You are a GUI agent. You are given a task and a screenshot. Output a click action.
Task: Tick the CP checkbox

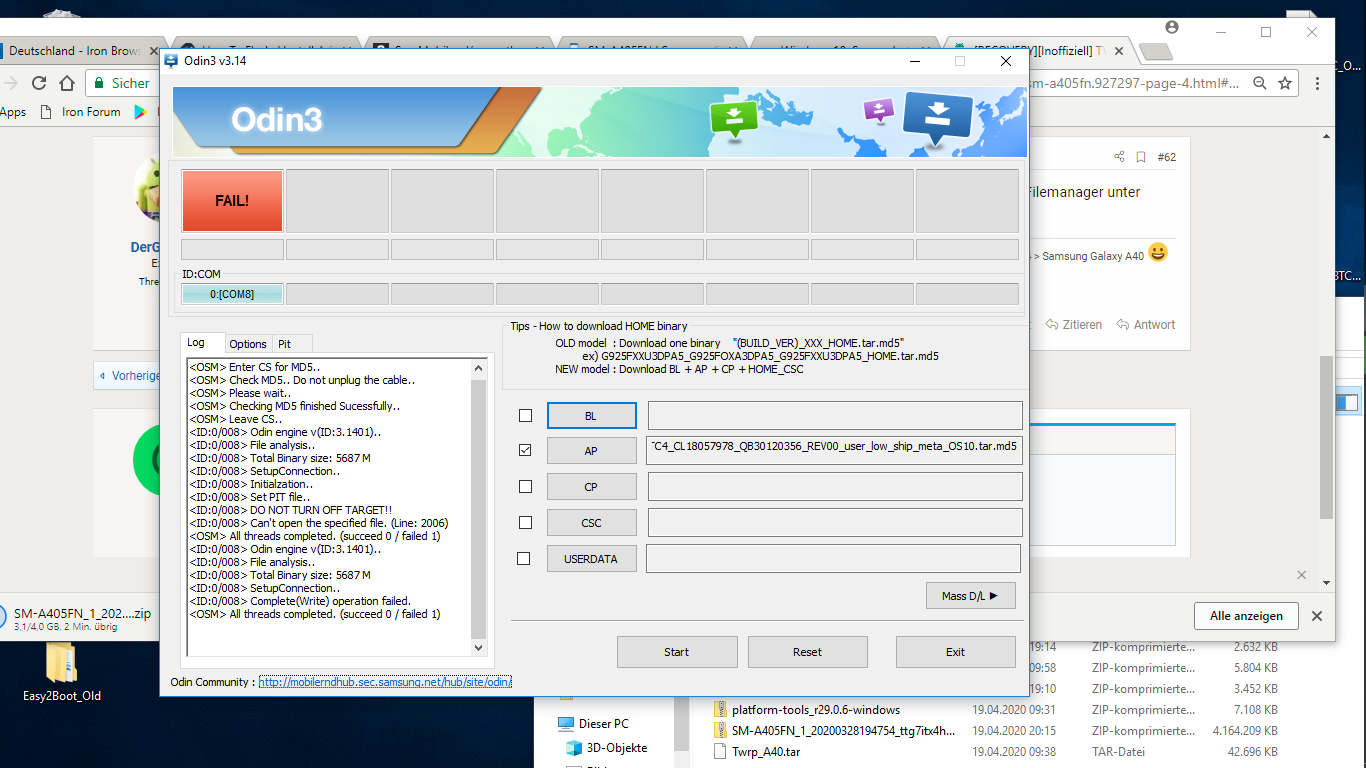[525, 487]
